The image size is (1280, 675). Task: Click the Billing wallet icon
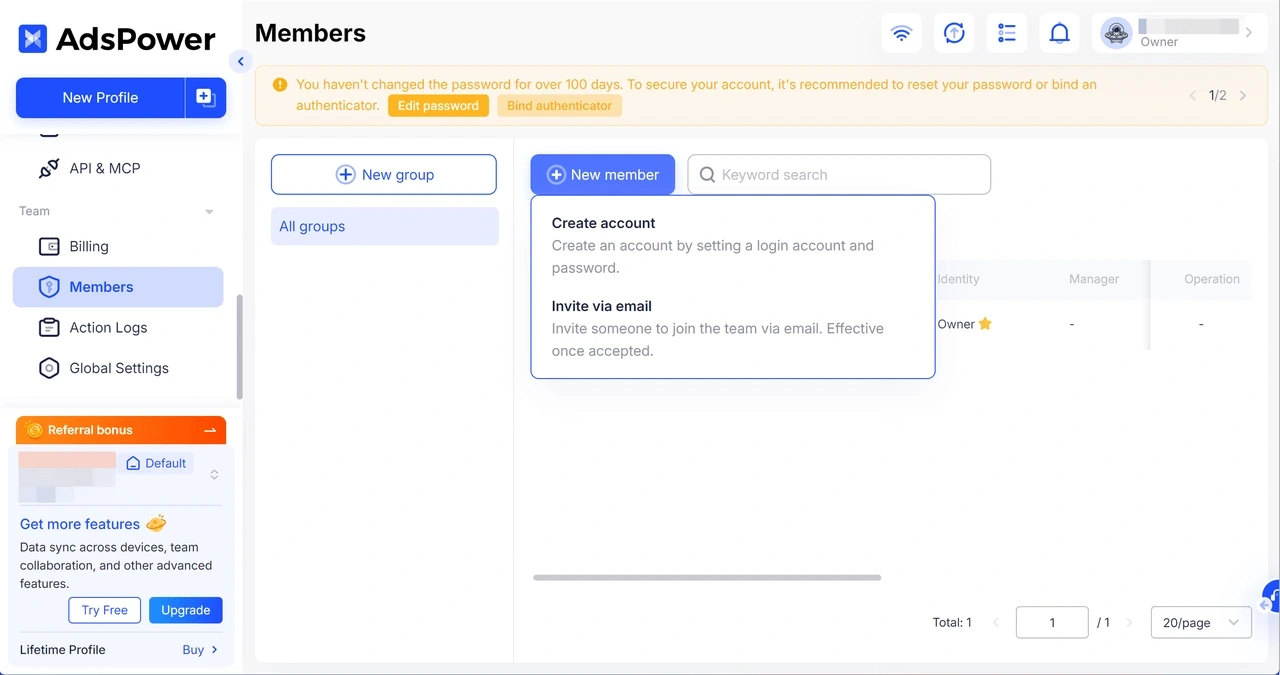tap(49, 247)
